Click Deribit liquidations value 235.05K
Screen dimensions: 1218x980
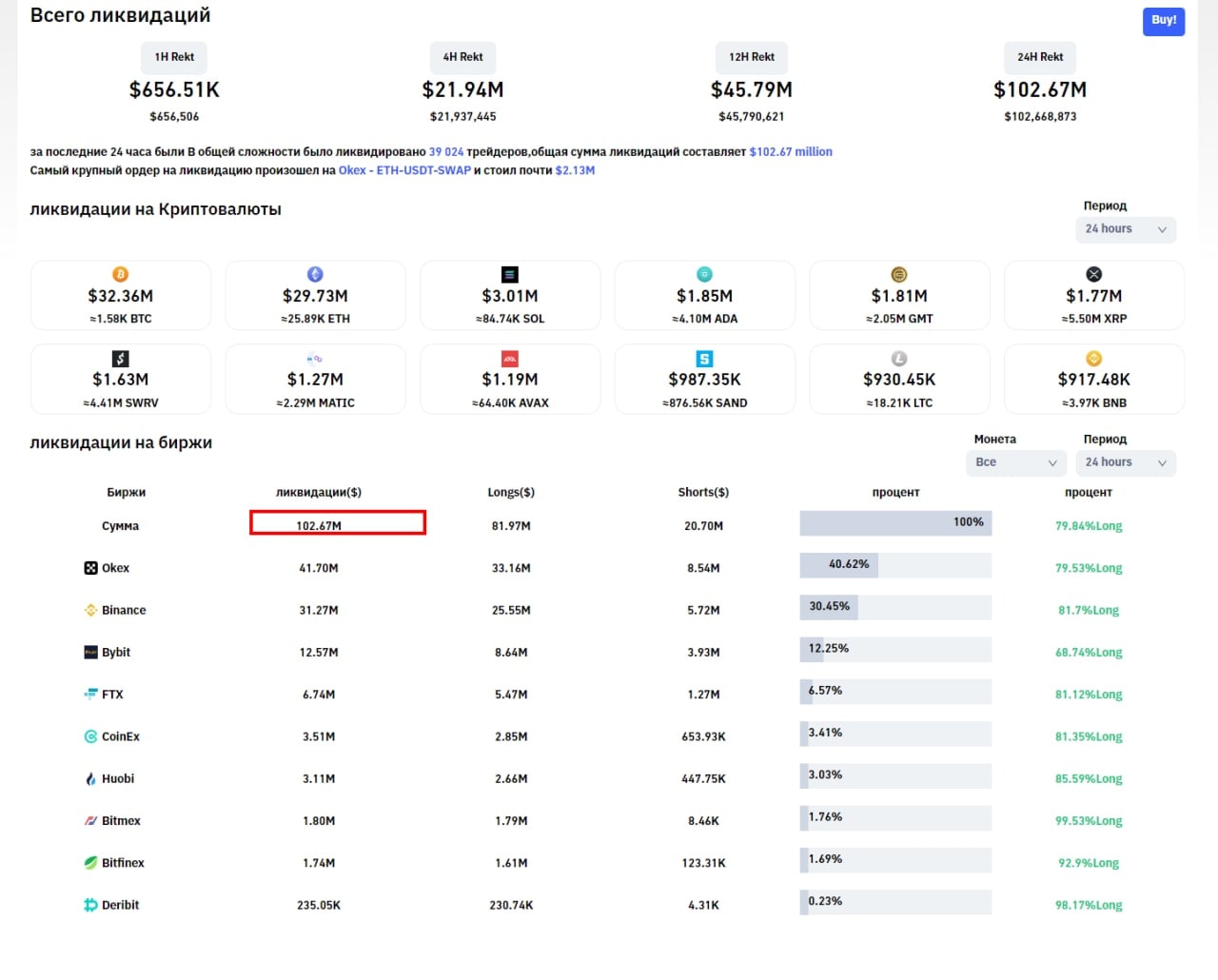click(319, 905)
